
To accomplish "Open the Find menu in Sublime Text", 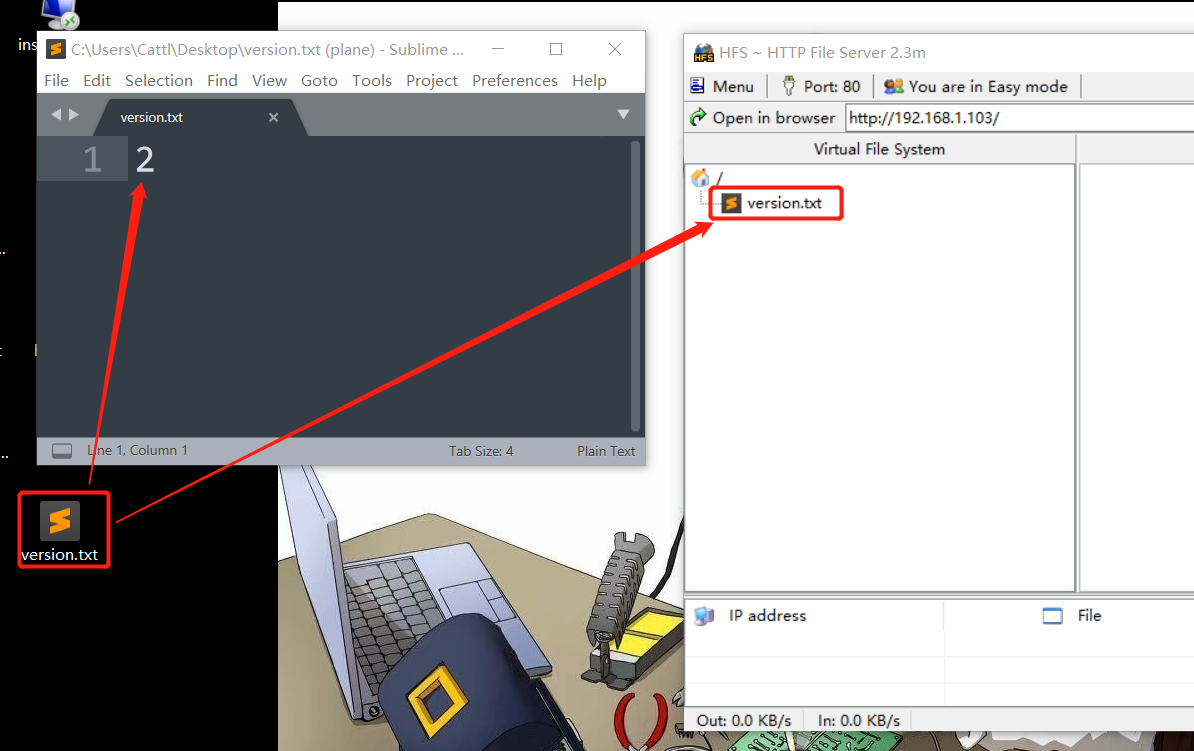I will tap(222, 81).
